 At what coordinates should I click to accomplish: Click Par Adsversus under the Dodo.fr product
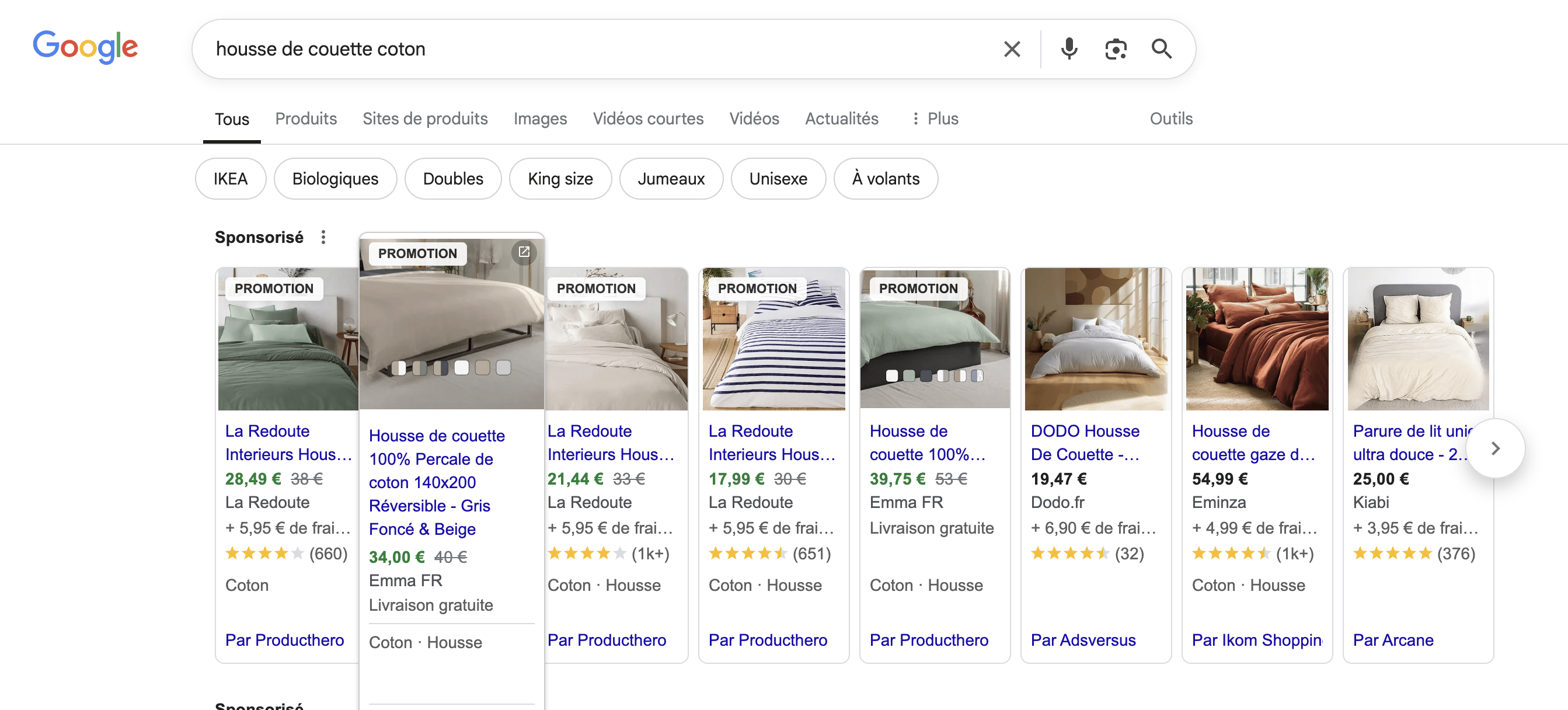click(1083, 640)
